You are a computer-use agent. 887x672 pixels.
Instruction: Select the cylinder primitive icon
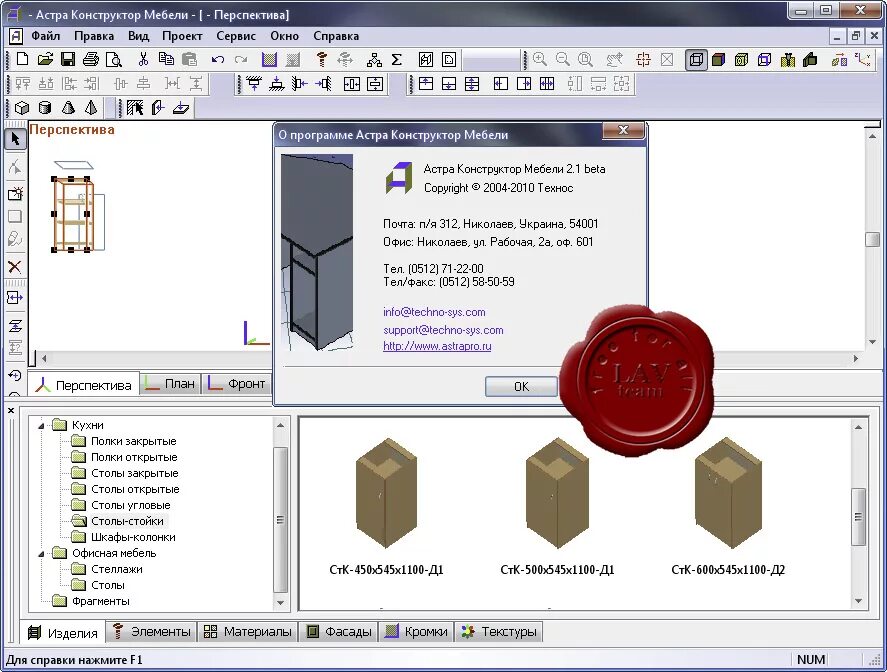pyautogui.click(x=45, y=107)
